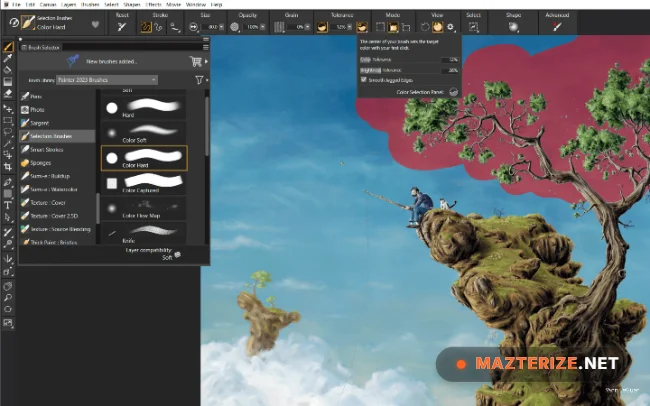Select the Text tool
The width and height of the screenshot is (650, 406).
8,205
